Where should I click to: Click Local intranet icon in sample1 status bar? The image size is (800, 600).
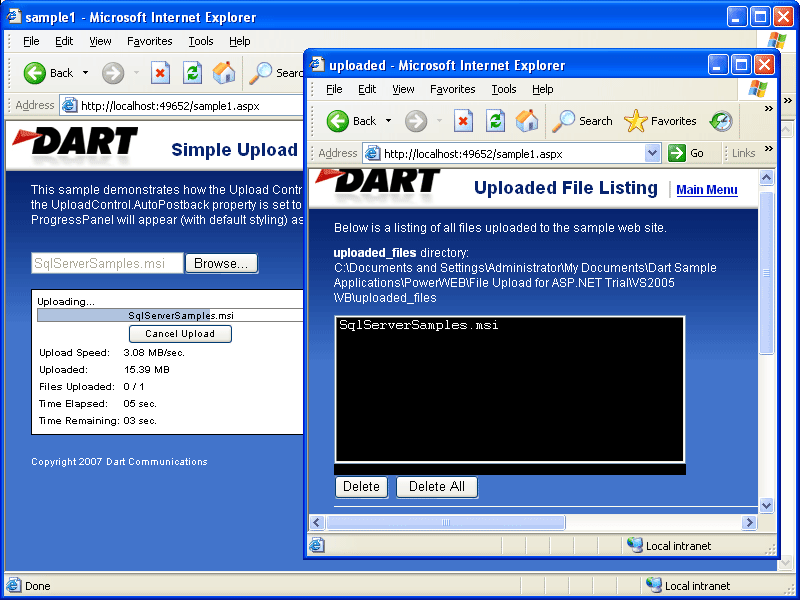coord(654,585)
